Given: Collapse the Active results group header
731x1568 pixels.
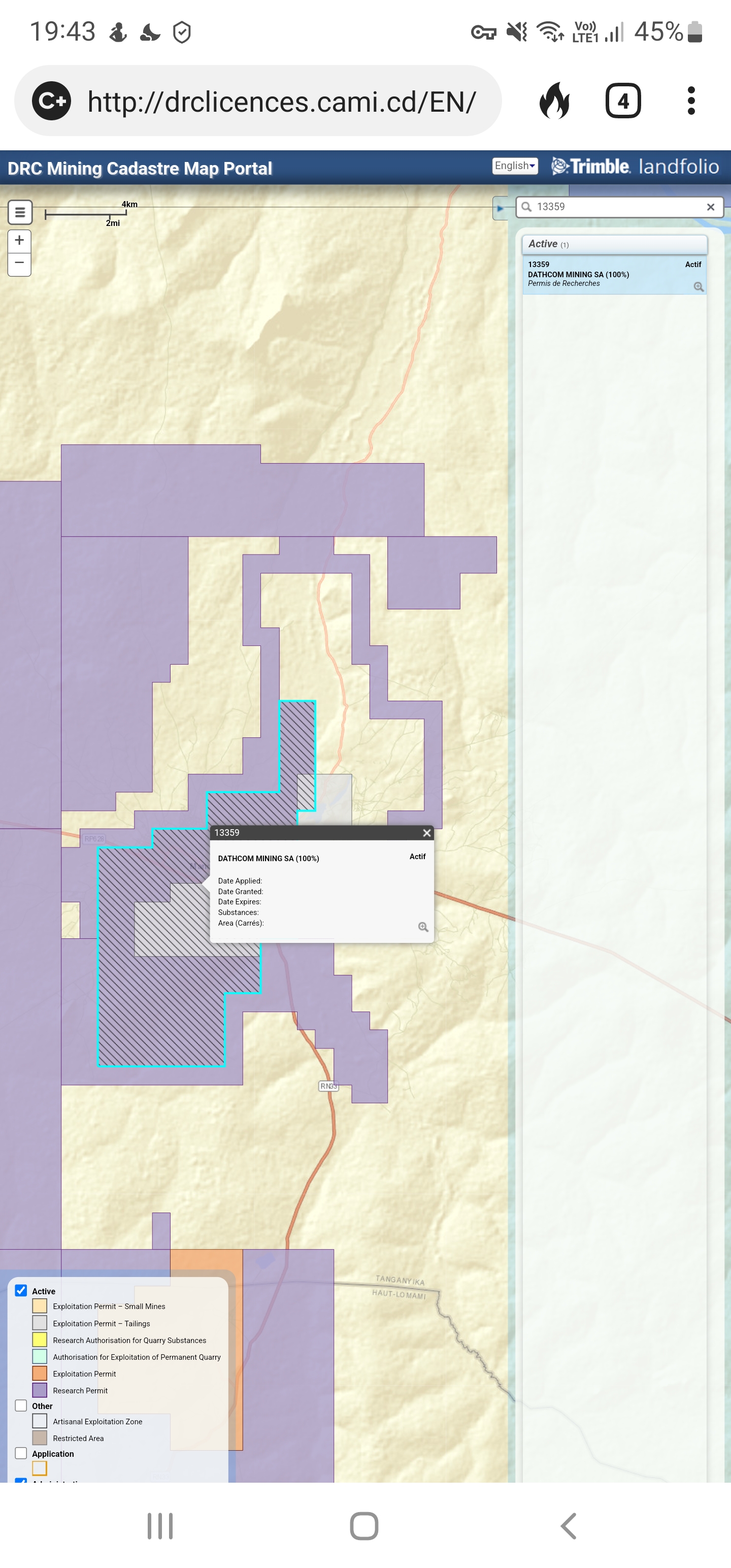Looking at the screenshot, I should tap(614, 244).
